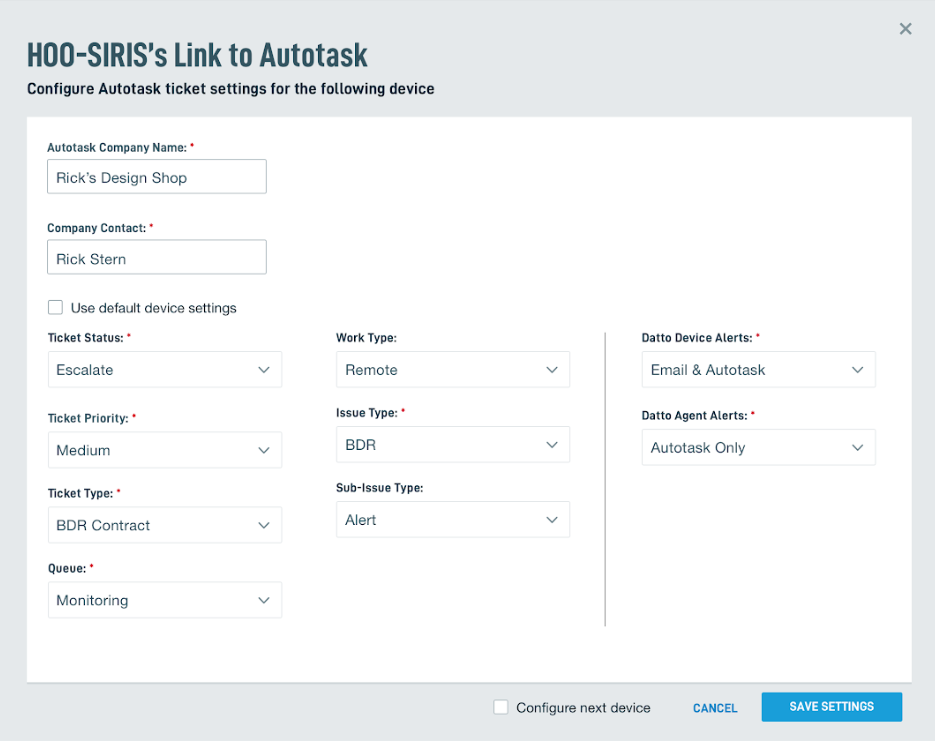
Task: Close the Link to Autotask dialog
Action: click(905, 29)
